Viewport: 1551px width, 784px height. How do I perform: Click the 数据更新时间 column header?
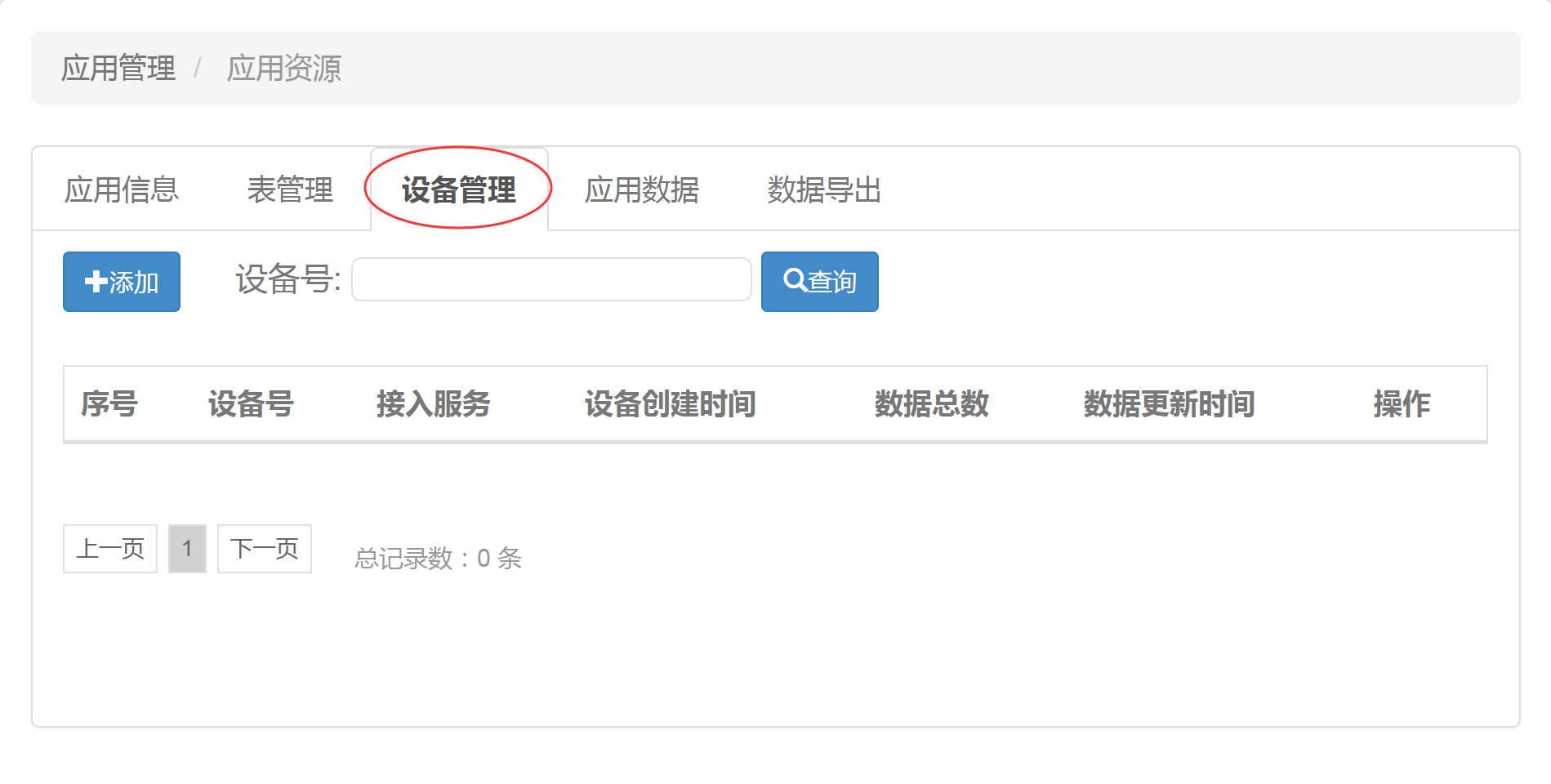[1169, 403]
